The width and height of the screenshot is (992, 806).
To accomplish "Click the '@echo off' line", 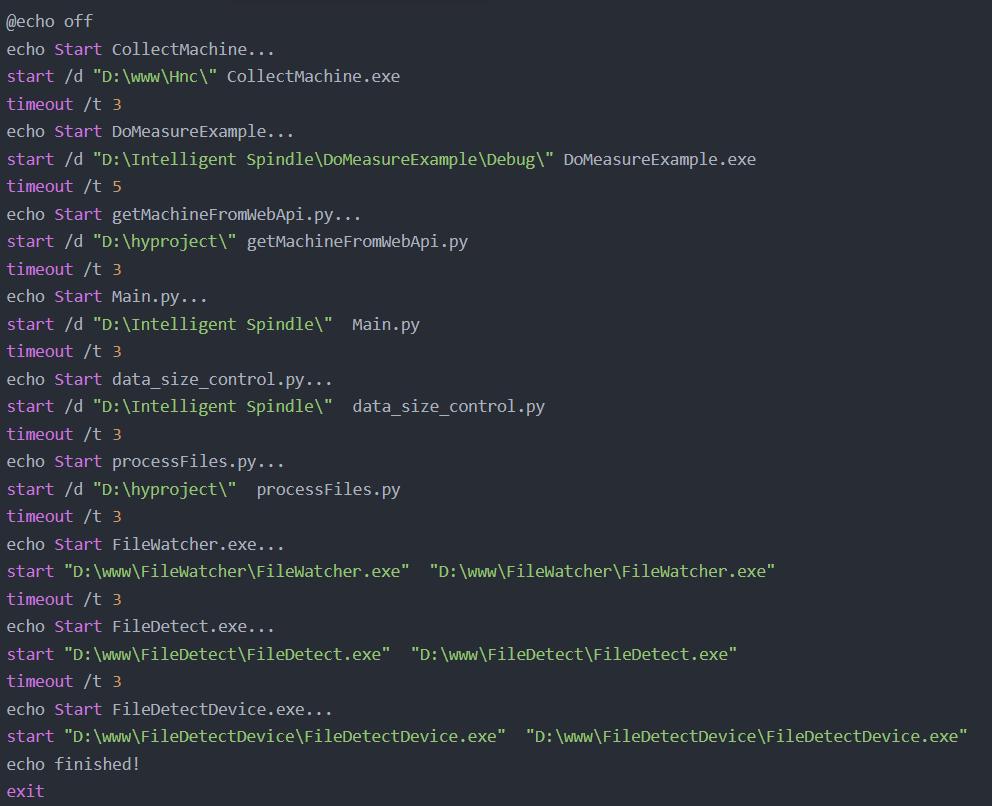I will pos(49,22).
